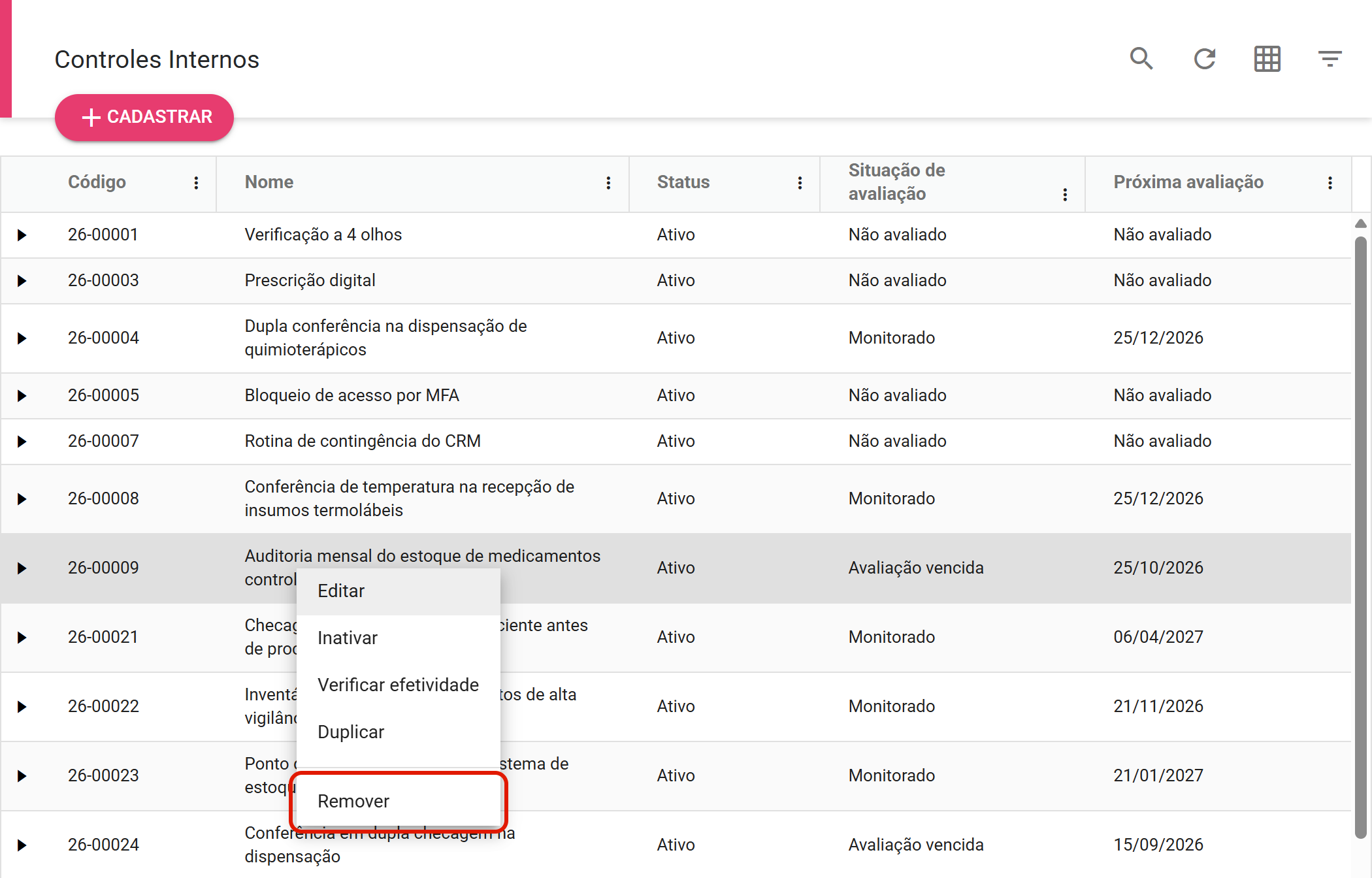The image size is (1372, 878).
Task: Sort by Situação de avaliação header
Action: pos(896,182)
